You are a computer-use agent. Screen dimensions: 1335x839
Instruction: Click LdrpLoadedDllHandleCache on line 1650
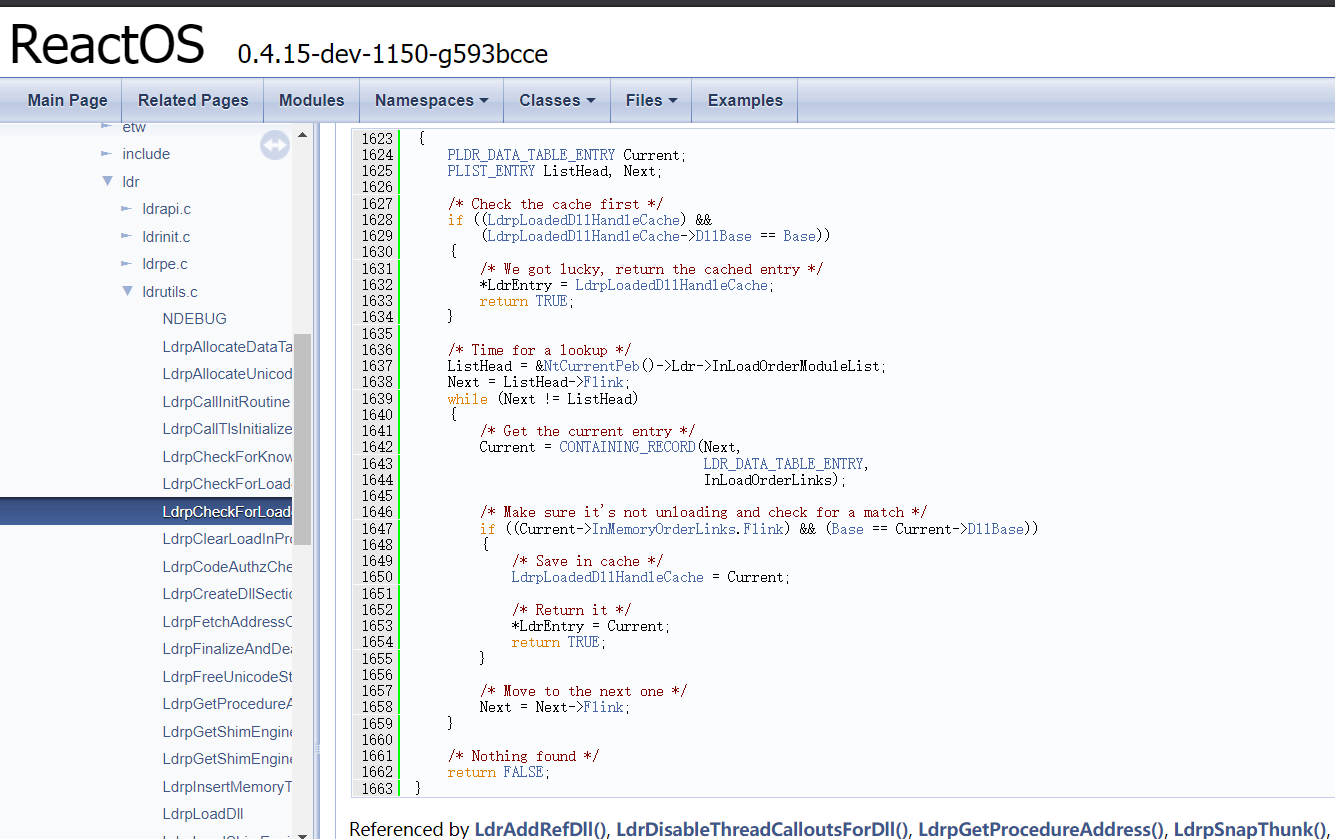[x=607, y=577]
